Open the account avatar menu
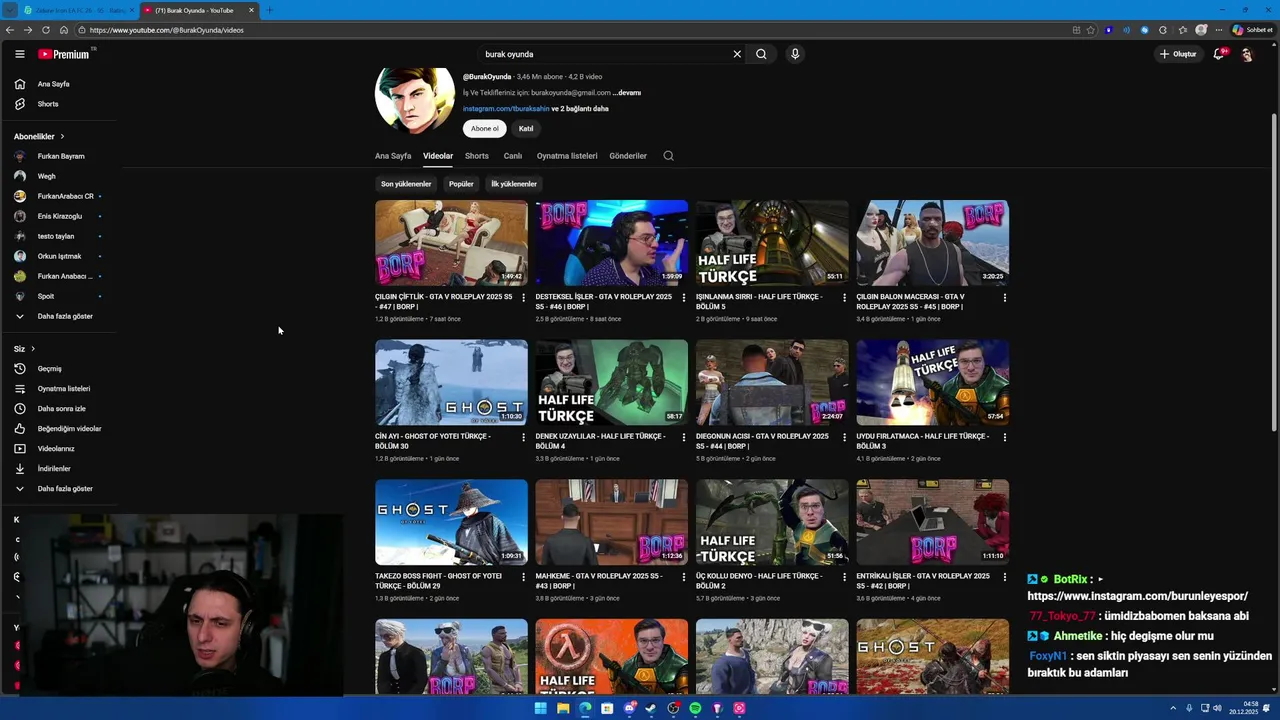 (x=1247, y=54)
